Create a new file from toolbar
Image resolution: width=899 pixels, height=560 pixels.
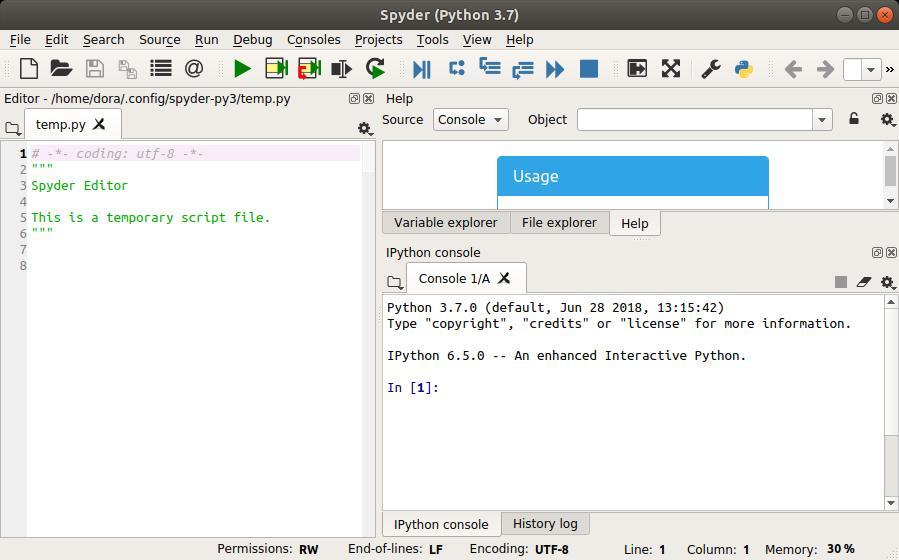click(x=29, y=69)
